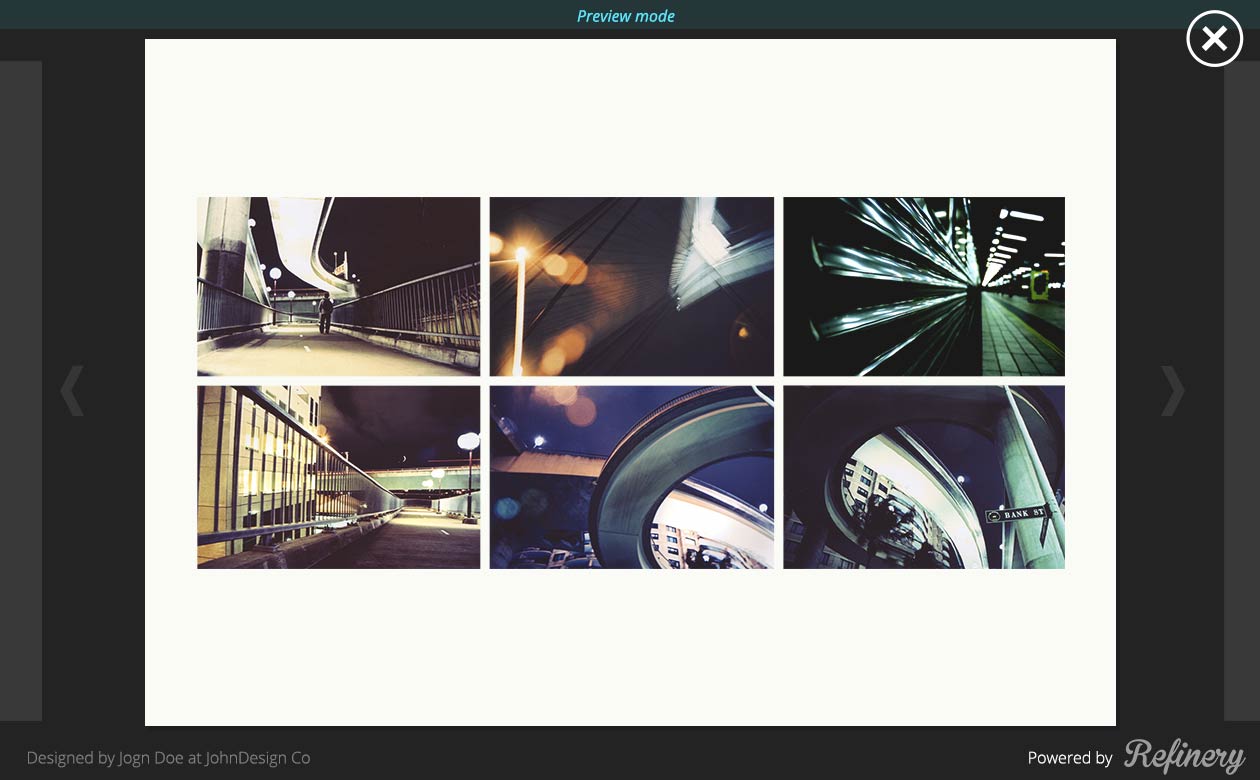The width and height of the screenshot is (1260, 780).
Task: Close the preview with the X icon
Action: tap(1214, 39)
